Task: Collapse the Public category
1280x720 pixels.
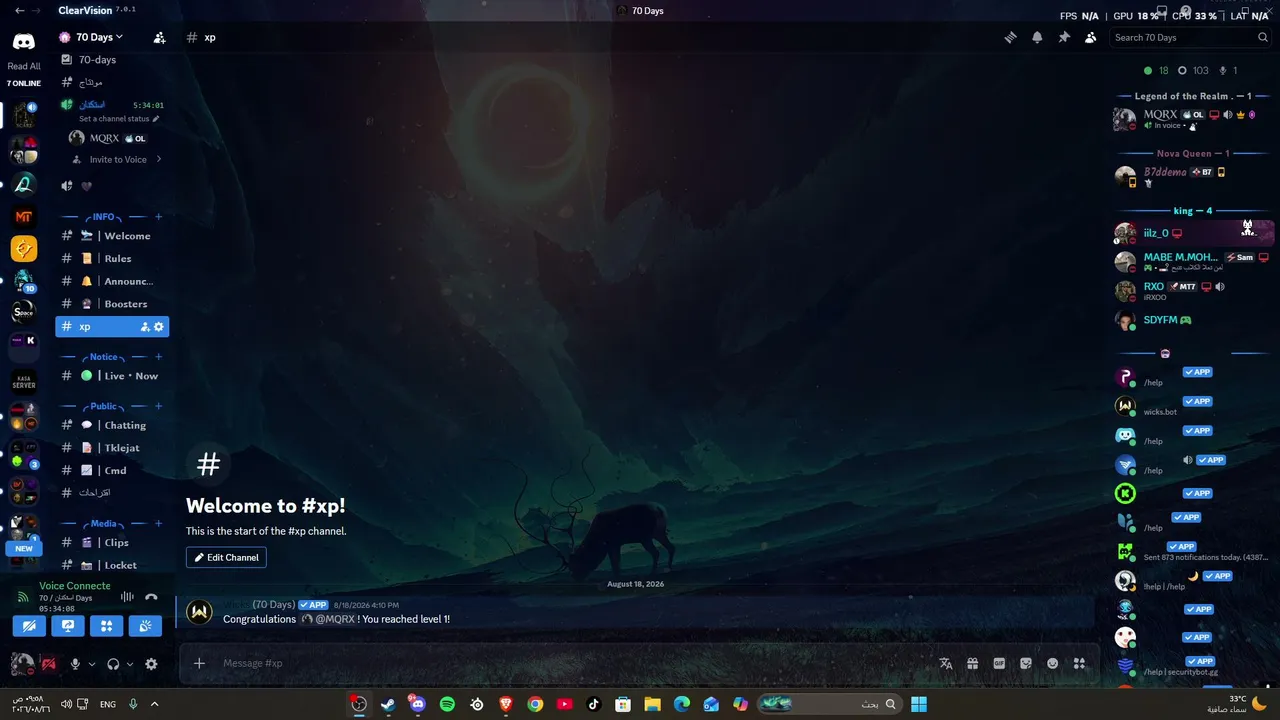Action: tap(103, 406)
